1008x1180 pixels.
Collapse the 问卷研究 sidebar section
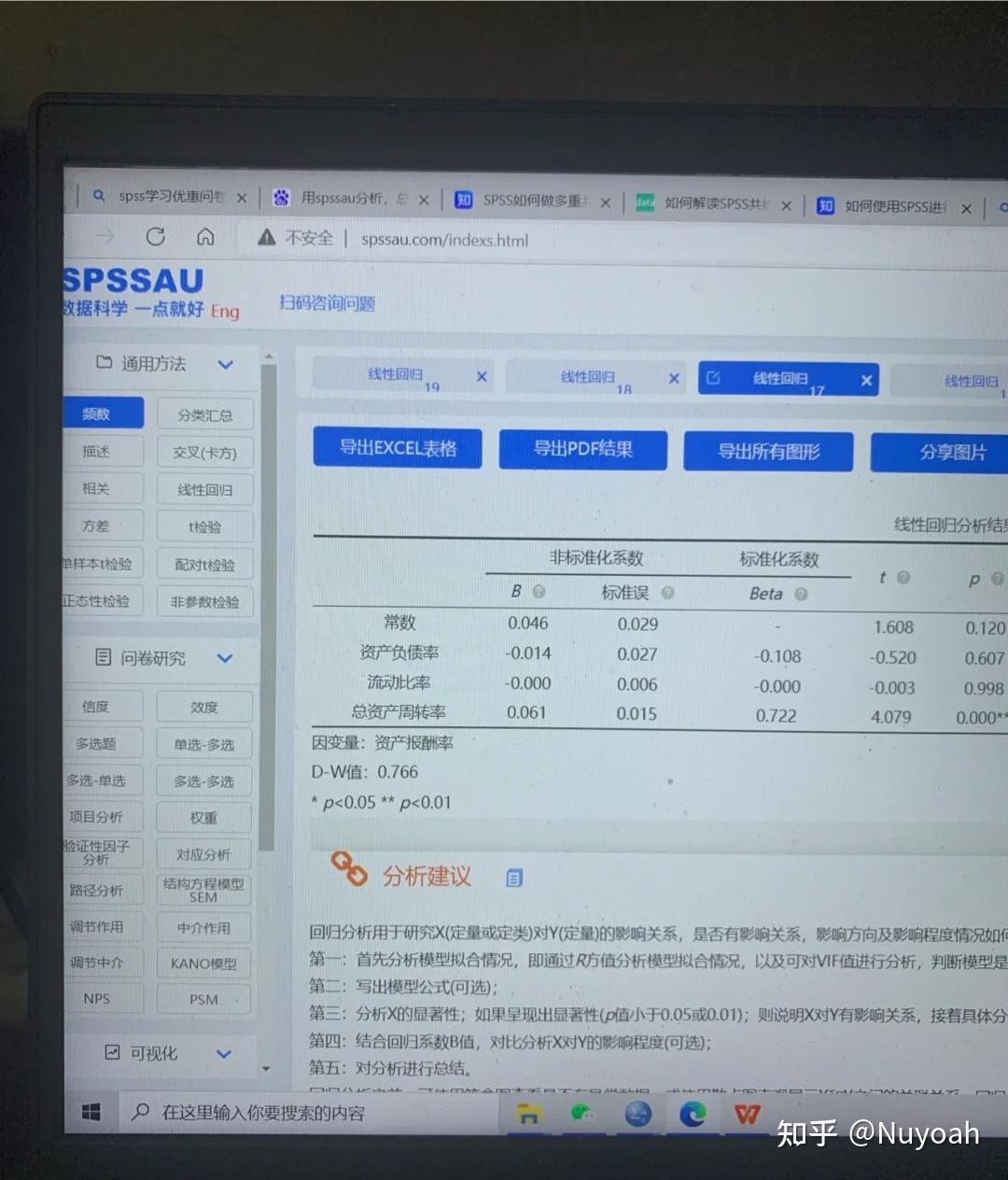224,658
